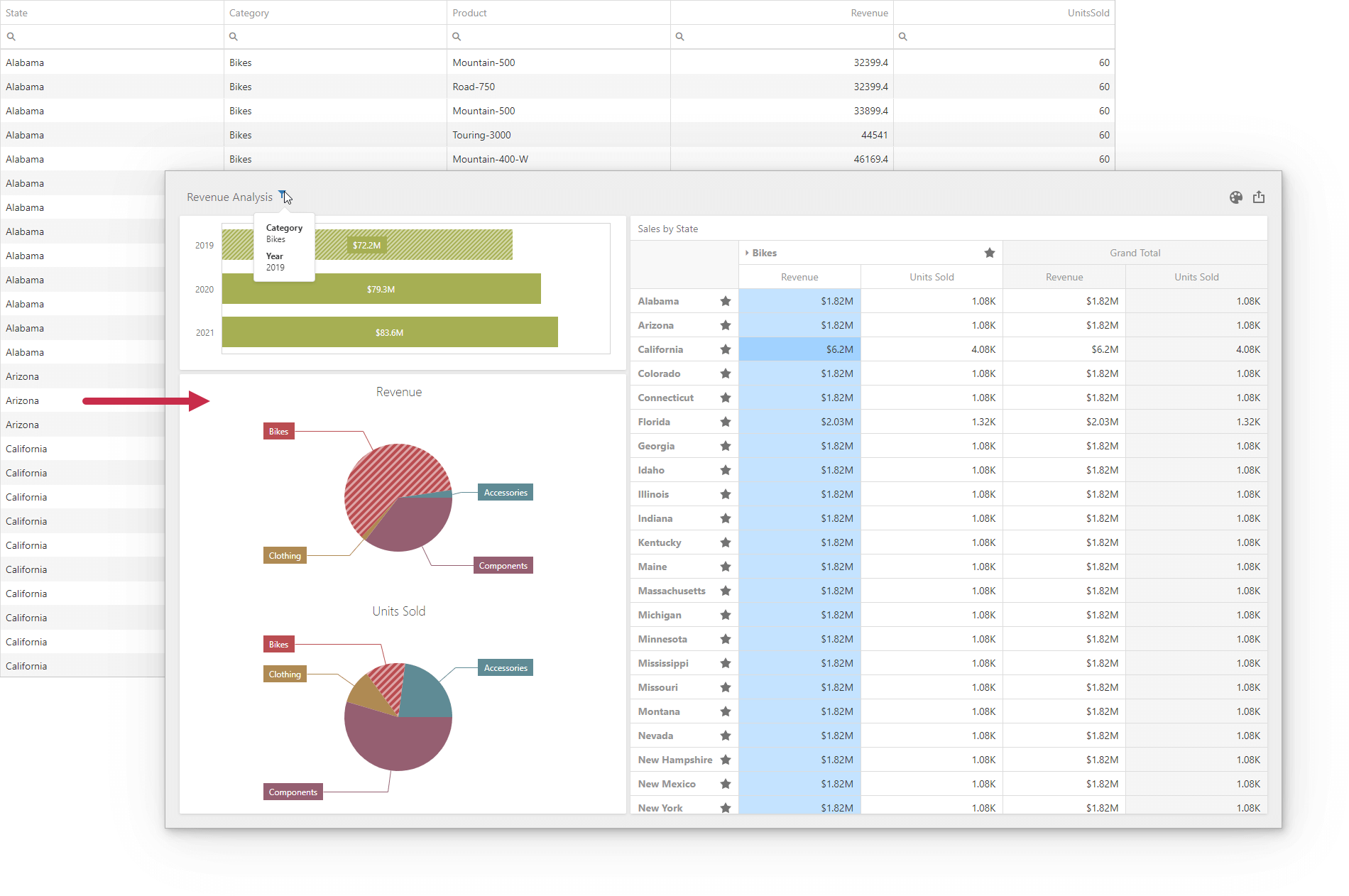1349x896 pixels.
Task: Click the search icon in the State filter row
Action: [11, 36]
